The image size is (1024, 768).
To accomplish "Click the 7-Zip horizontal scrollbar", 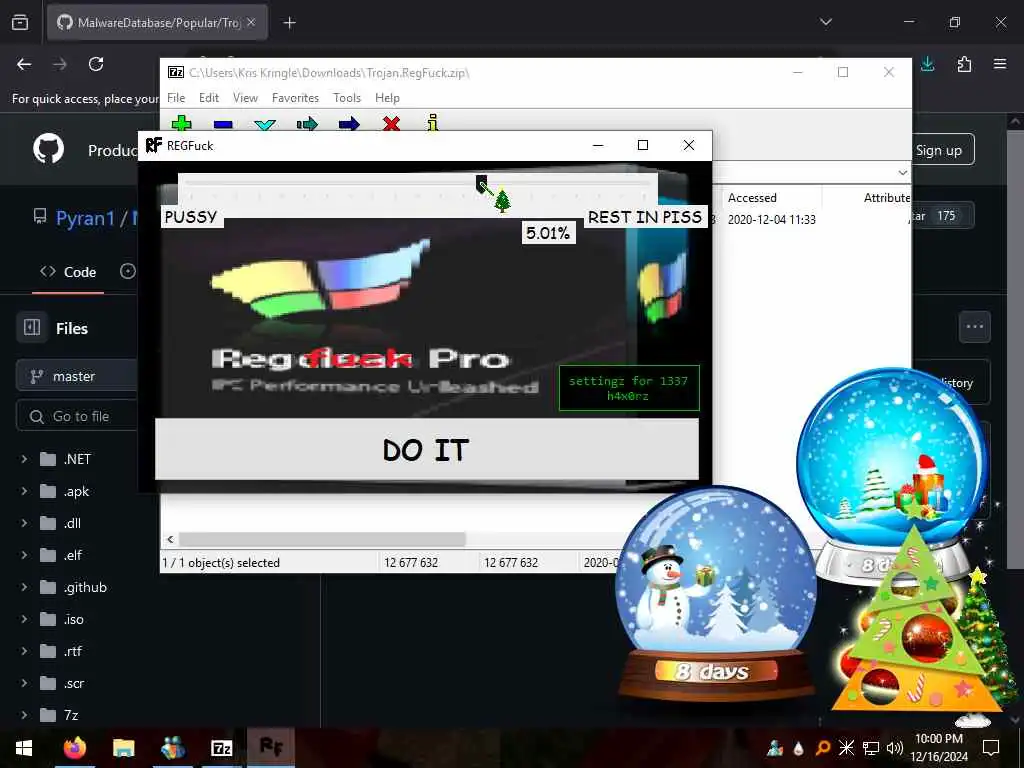I will click(322, 539).
